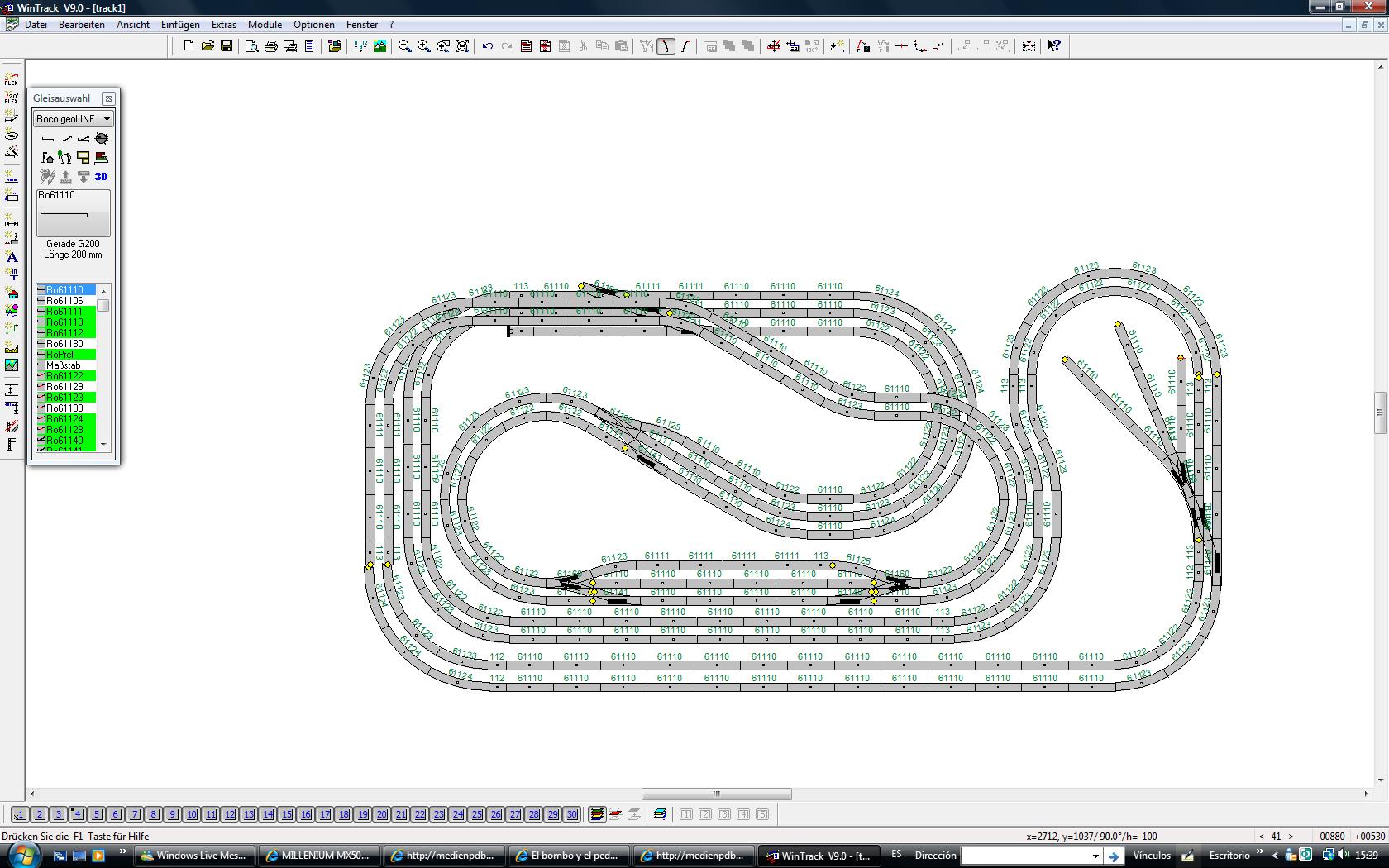Click the zoom in magnifier icon

click(x=424, y=46)
